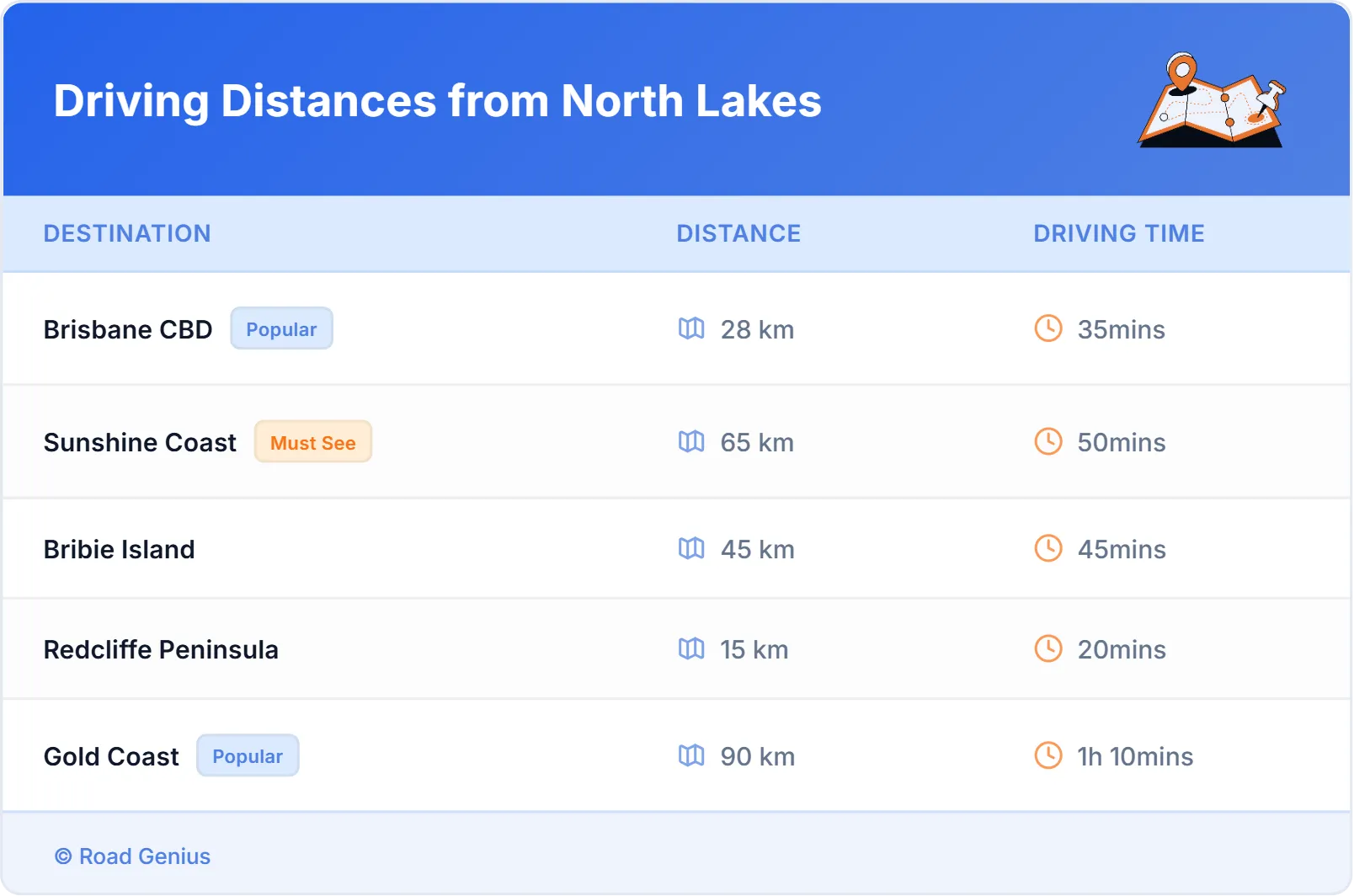The height and width of the screenshot is (896, 1354).
Task: Click the map icon beside 65 km
Action: click(x=691, y=441)
